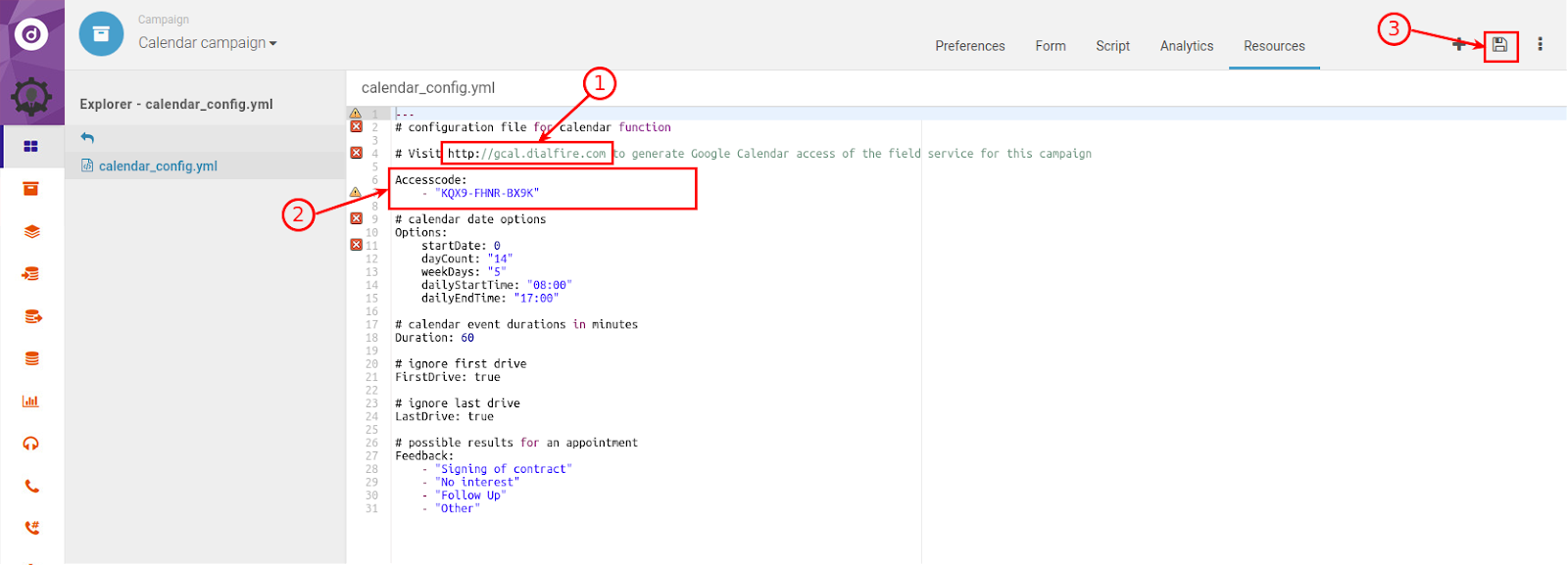
Task: Click the plus icon to add resource
Action: [x=1459, y=44]
